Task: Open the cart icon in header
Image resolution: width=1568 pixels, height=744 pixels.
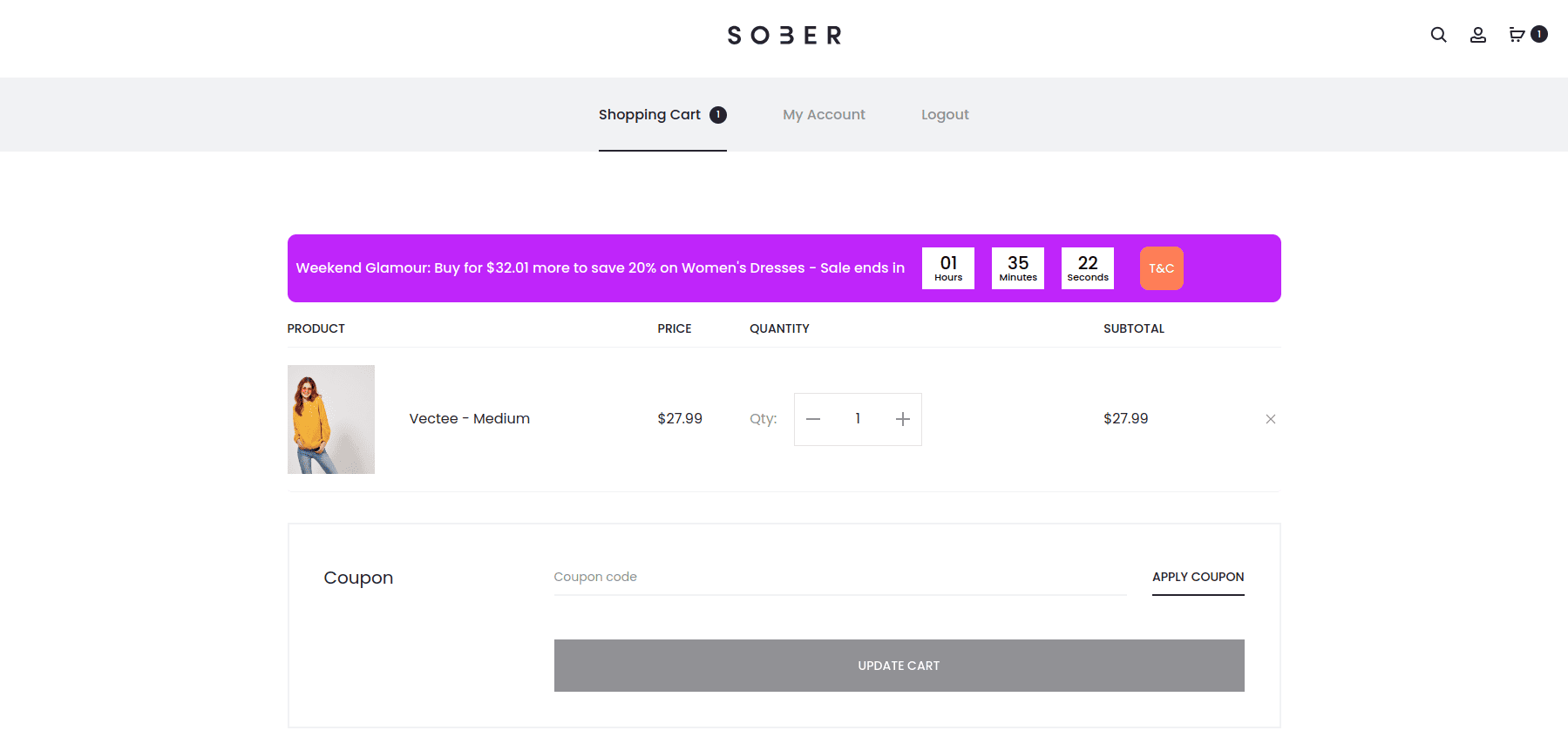Action: [x=1517, y=35]
